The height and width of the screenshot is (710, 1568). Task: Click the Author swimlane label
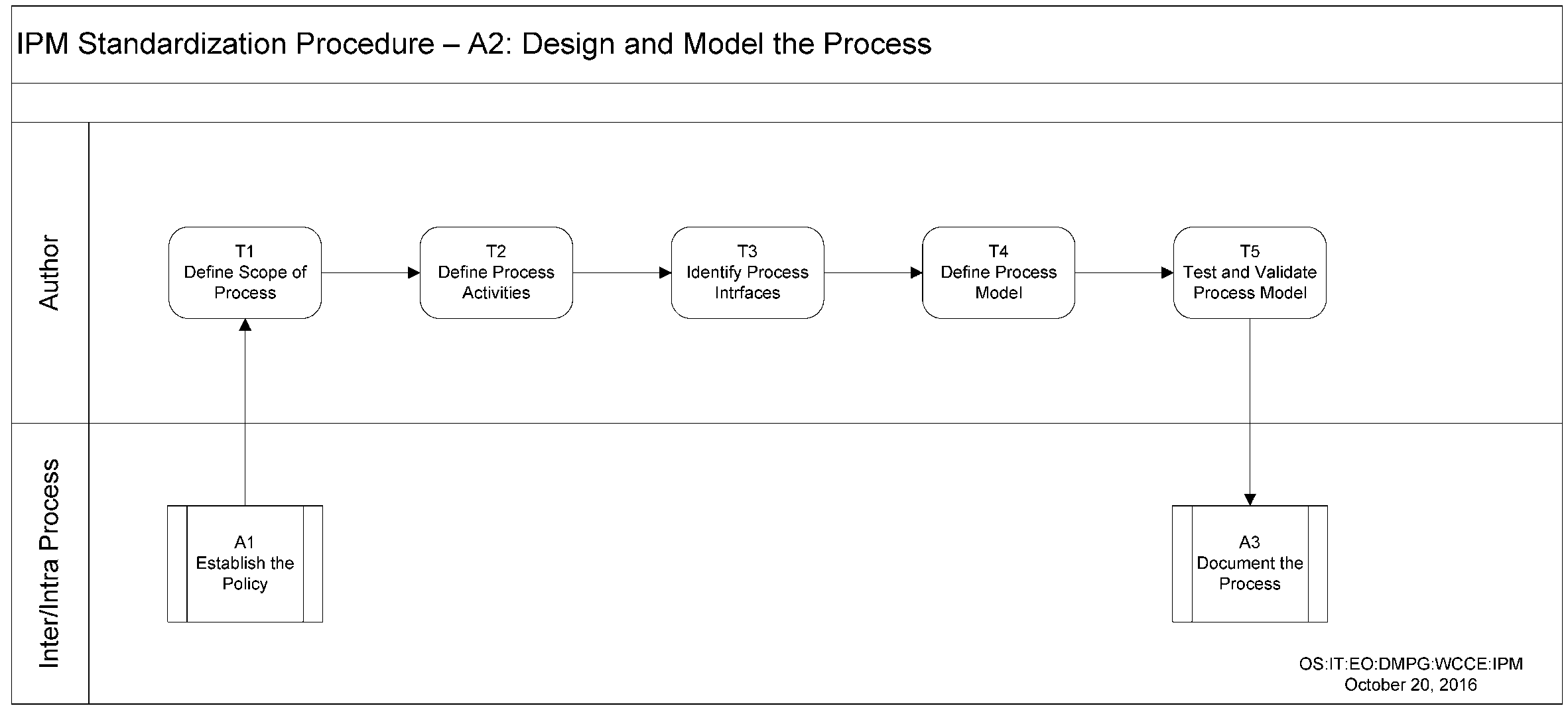coord(50,272)
